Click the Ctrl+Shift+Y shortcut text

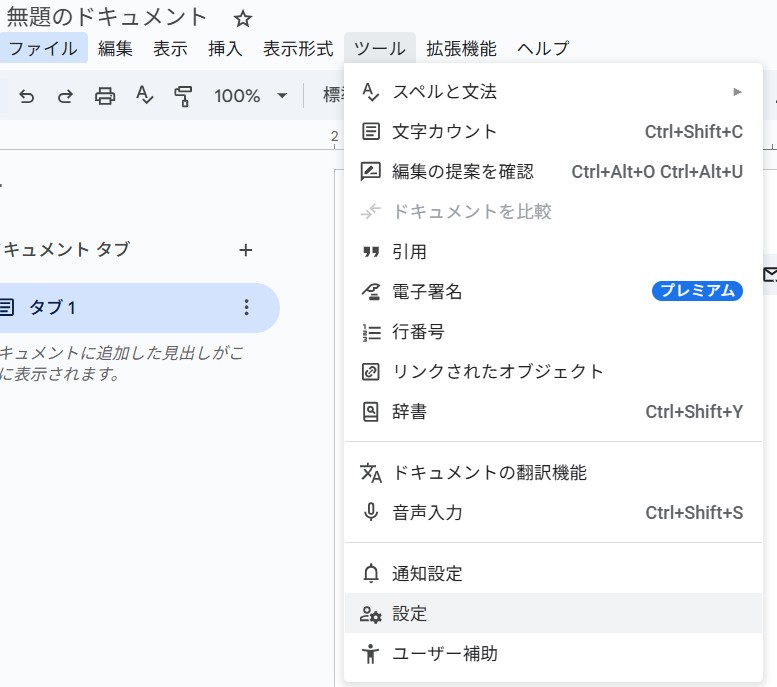[x=694, y=411]
